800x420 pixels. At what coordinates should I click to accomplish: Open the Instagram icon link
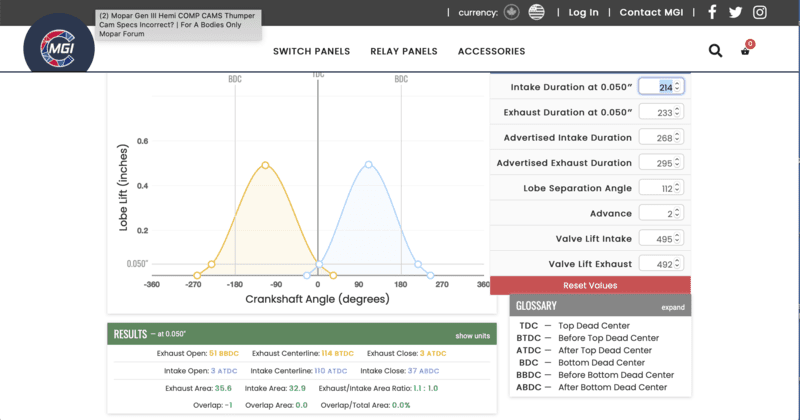pos(760,12)
